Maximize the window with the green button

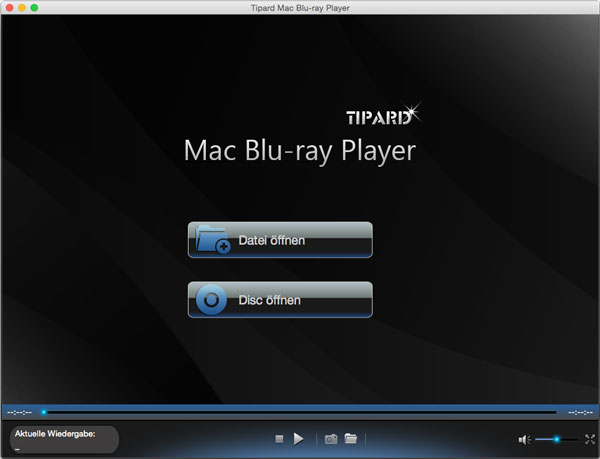(x=34, y=8)
